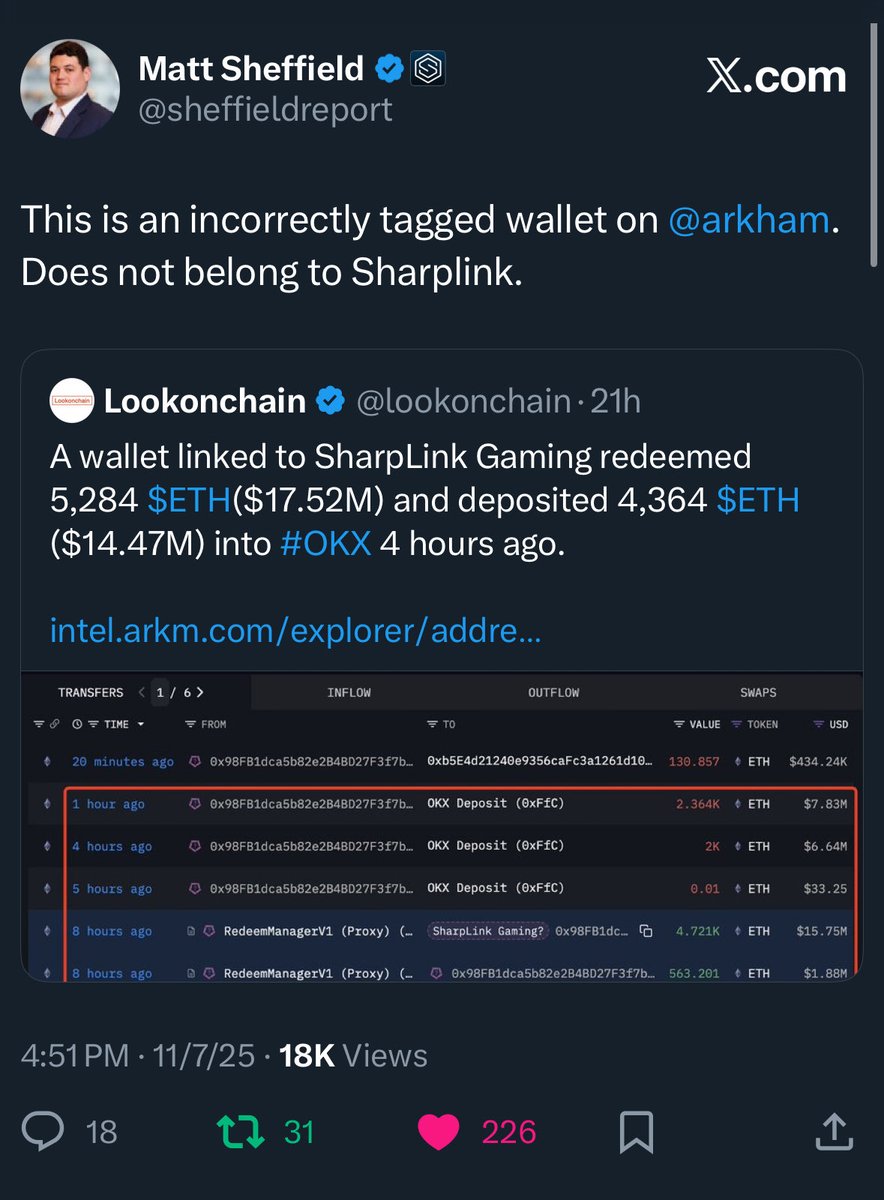Open Matt Sheffield's profile picture
The image size is (884, 1200).
(70, 90)
